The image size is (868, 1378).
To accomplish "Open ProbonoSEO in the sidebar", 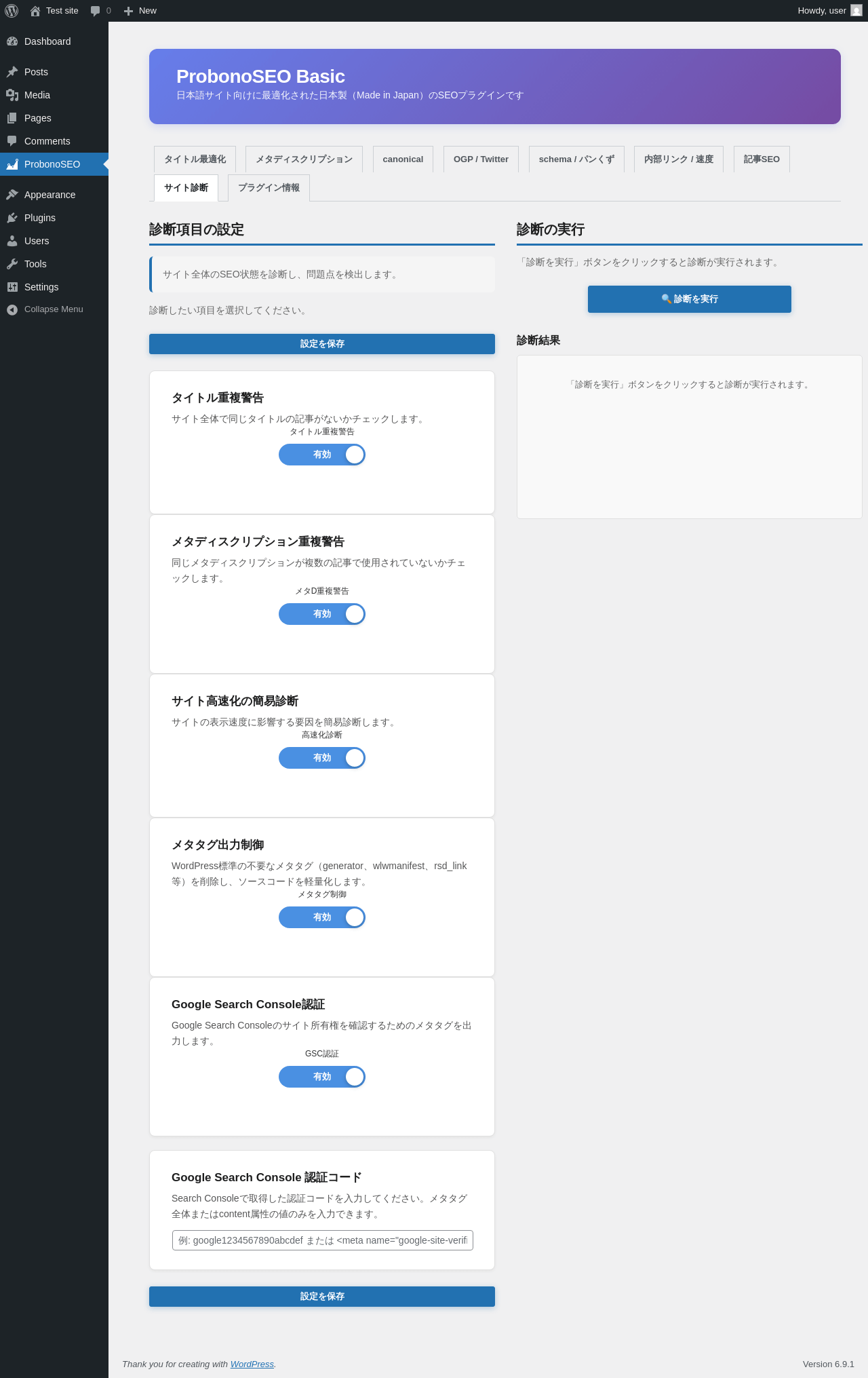I will click(x=54, y=164).
